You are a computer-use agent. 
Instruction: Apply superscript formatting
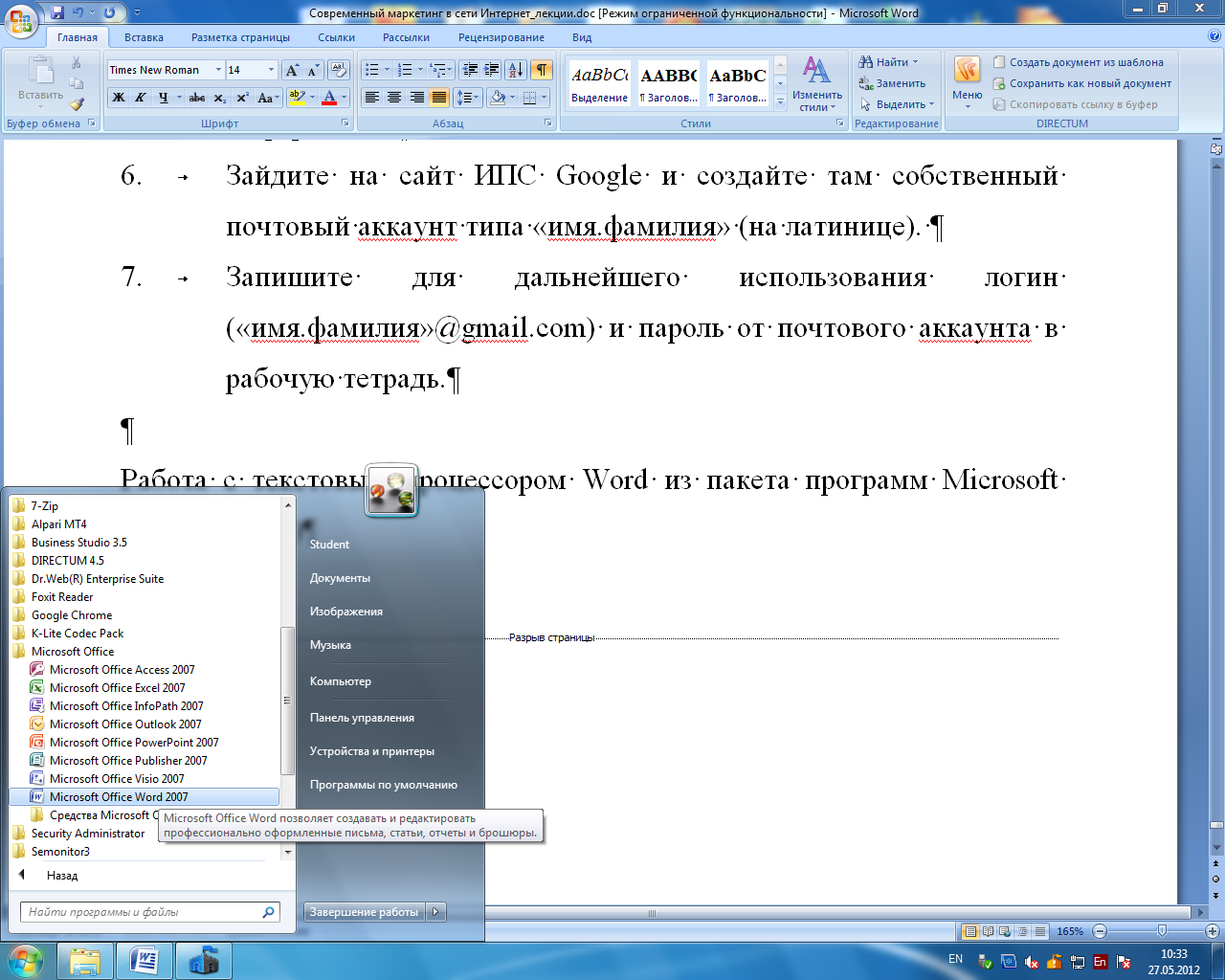point(242,98)
